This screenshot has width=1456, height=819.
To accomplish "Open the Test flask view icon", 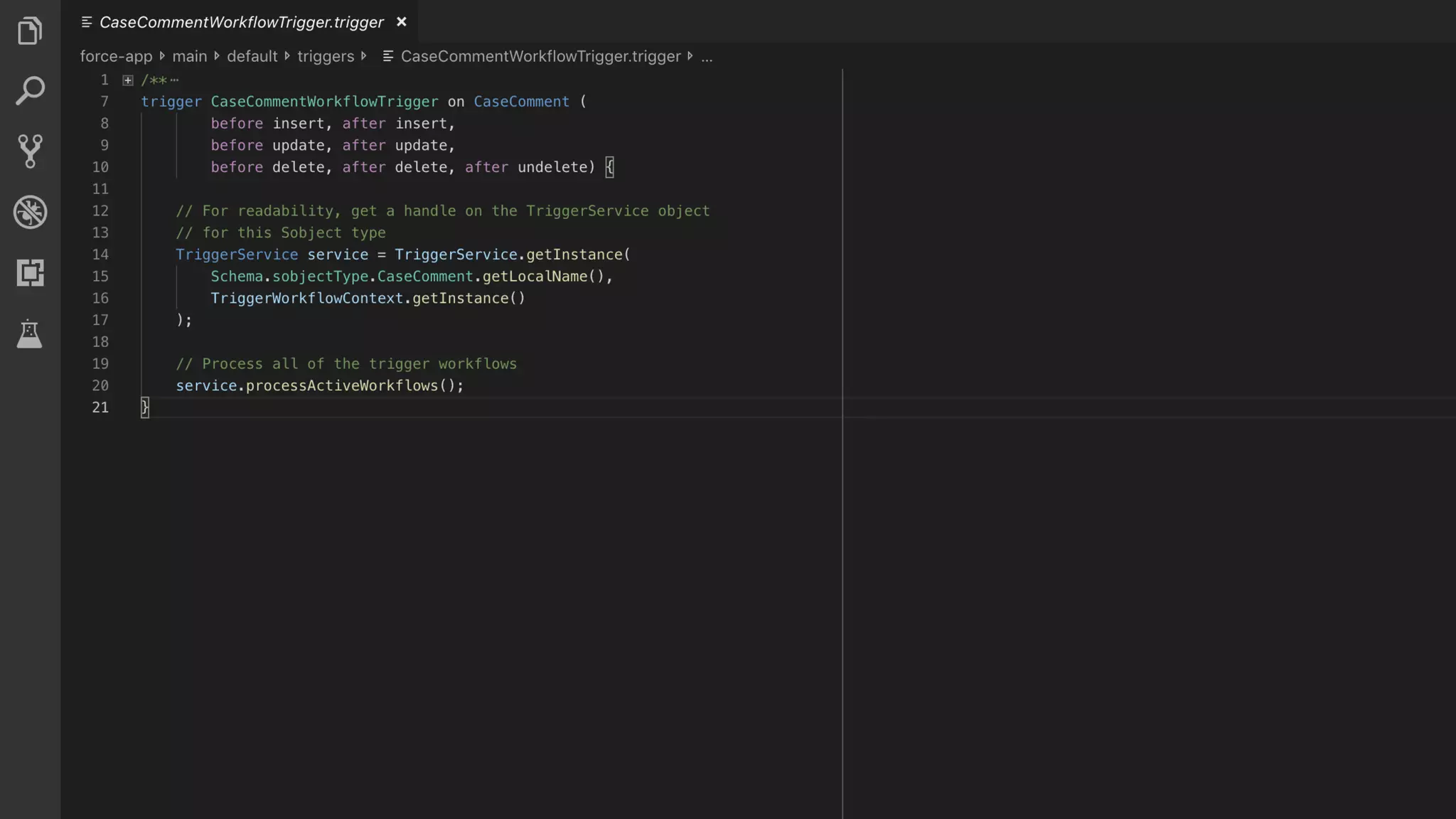I will pos(30,333).
